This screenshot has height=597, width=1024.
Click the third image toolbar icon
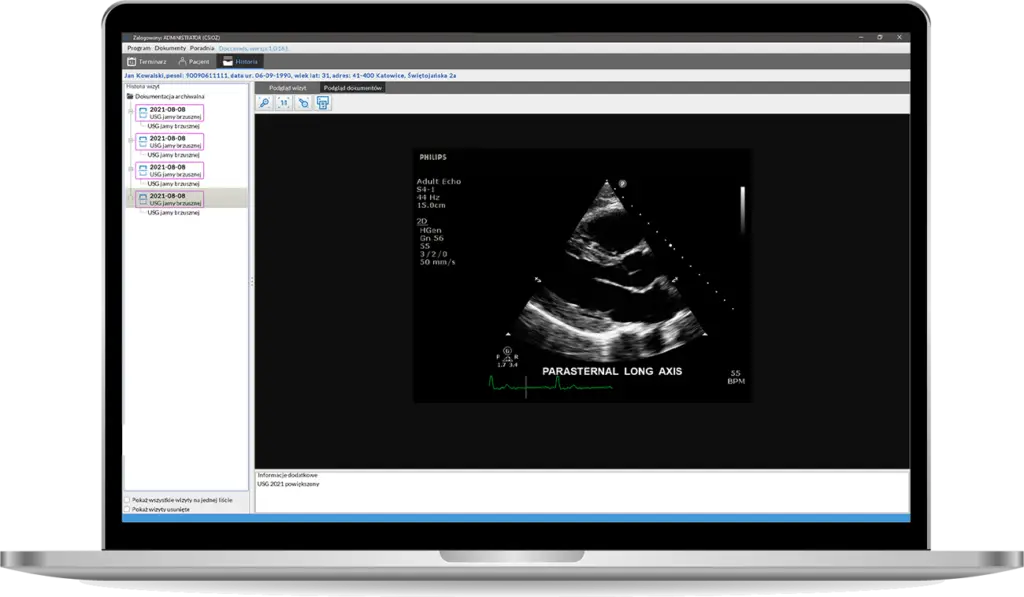click(304, 103)
